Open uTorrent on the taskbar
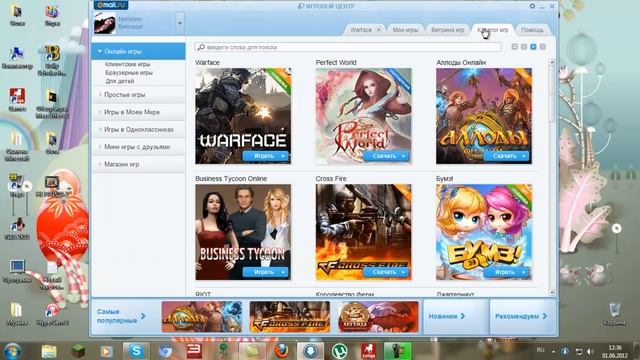 point(339,351)
